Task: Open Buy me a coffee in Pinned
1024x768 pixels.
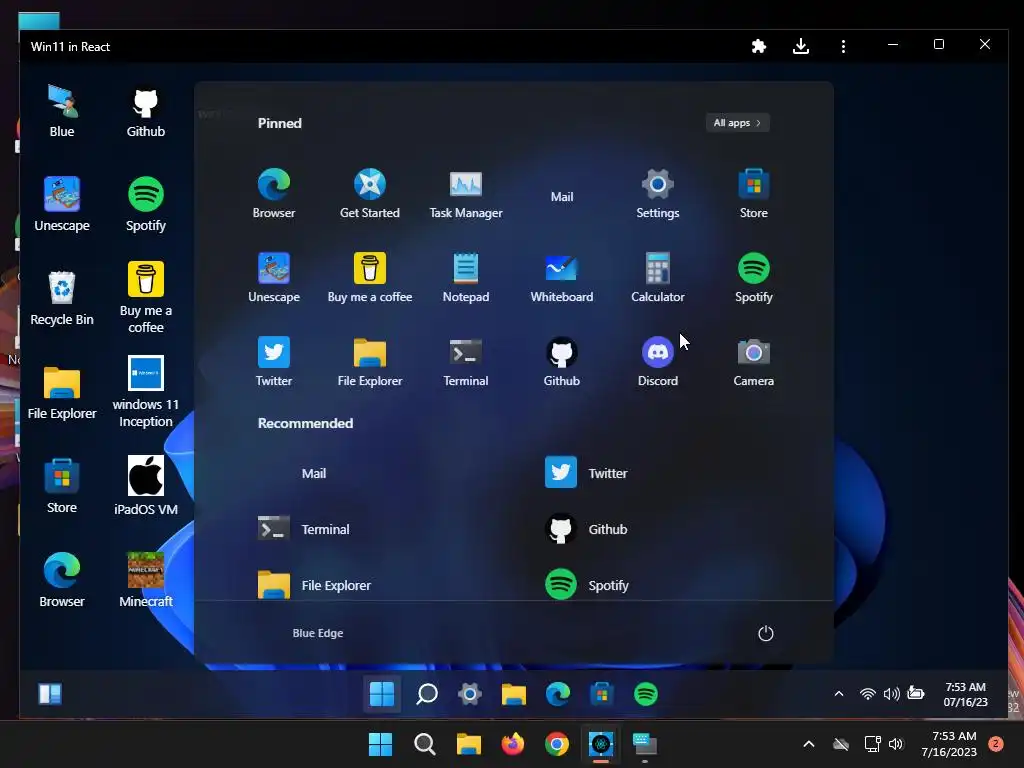Action: tap(370, 278)
